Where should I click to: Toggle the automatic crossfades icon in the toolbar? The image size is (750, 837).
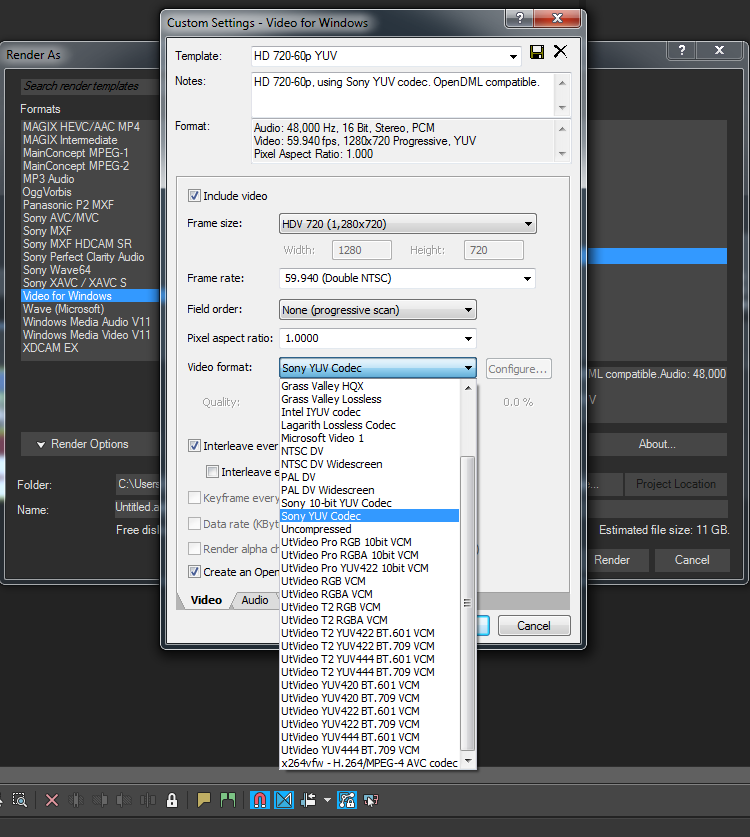coord(284,800)
